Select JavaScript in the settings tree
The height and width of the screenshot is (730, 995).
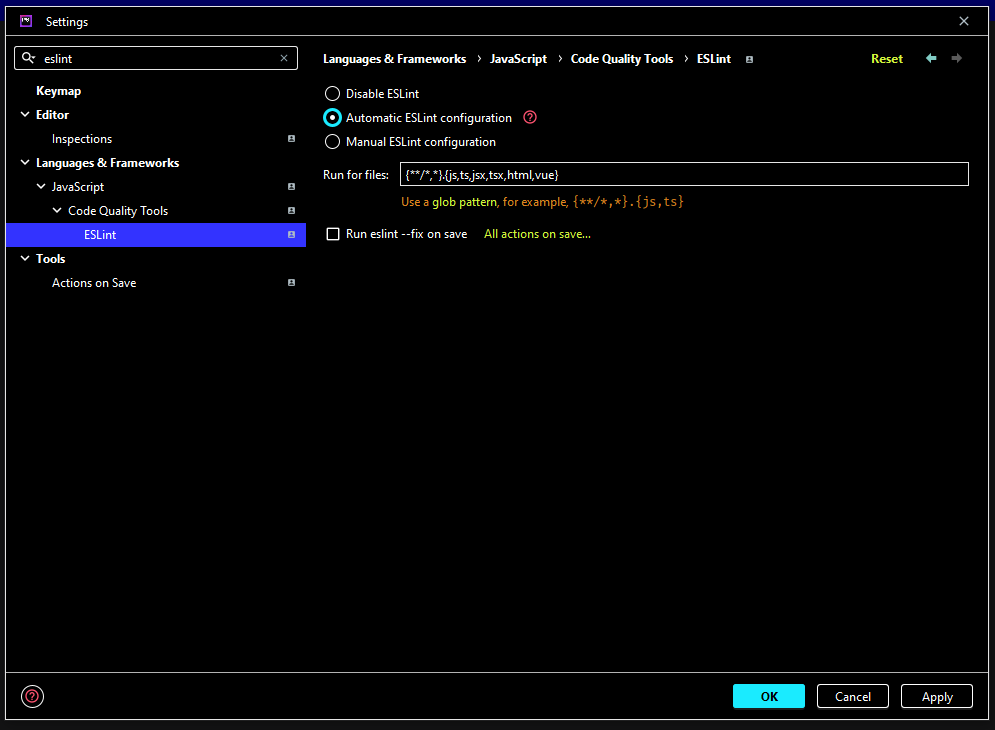point(77,187)
